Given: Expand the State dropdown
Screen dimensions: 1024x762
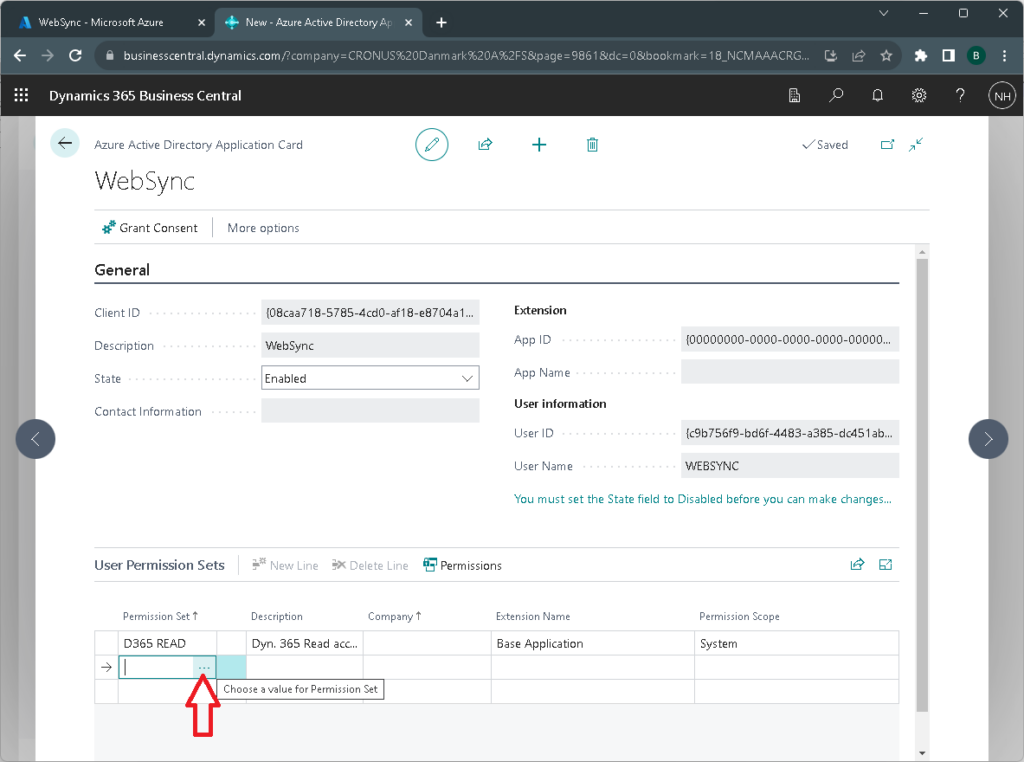Looking at the screenshot, I should (467, 379).
